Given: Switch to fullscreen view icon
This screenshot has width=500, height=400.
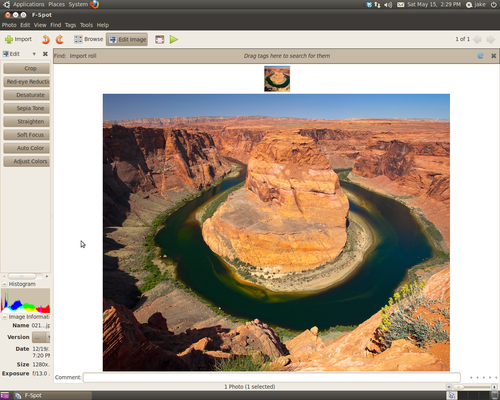Looking at the screenshot, I should (x=160, y=39).
